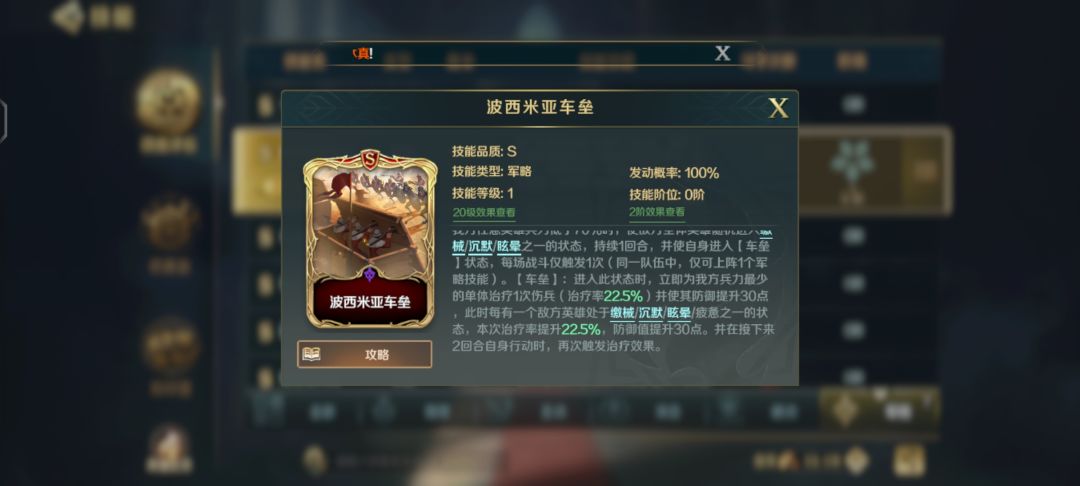Select the topmost gold sidebar medallion
This screenshot has height=486, width=1080.
click(168, 102)
